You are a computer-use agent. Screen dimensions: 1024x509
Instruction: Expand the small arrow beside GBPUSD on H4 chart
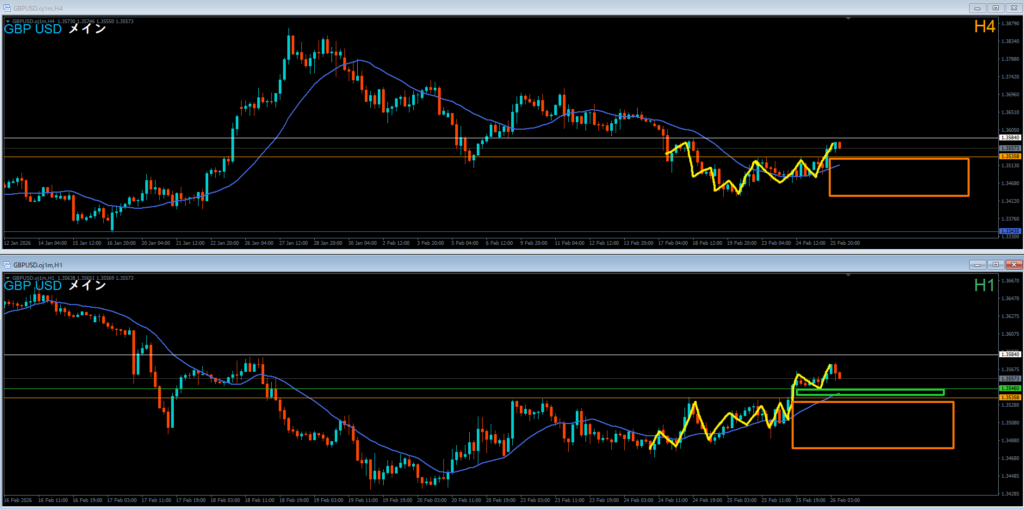pyautogui.click(x=8, y=19)
